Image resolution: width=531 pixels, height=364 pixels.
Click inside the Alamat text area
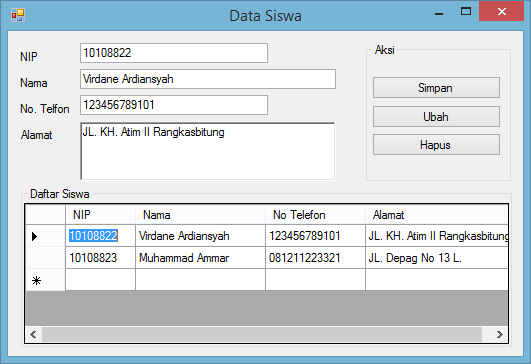point(208,151)
